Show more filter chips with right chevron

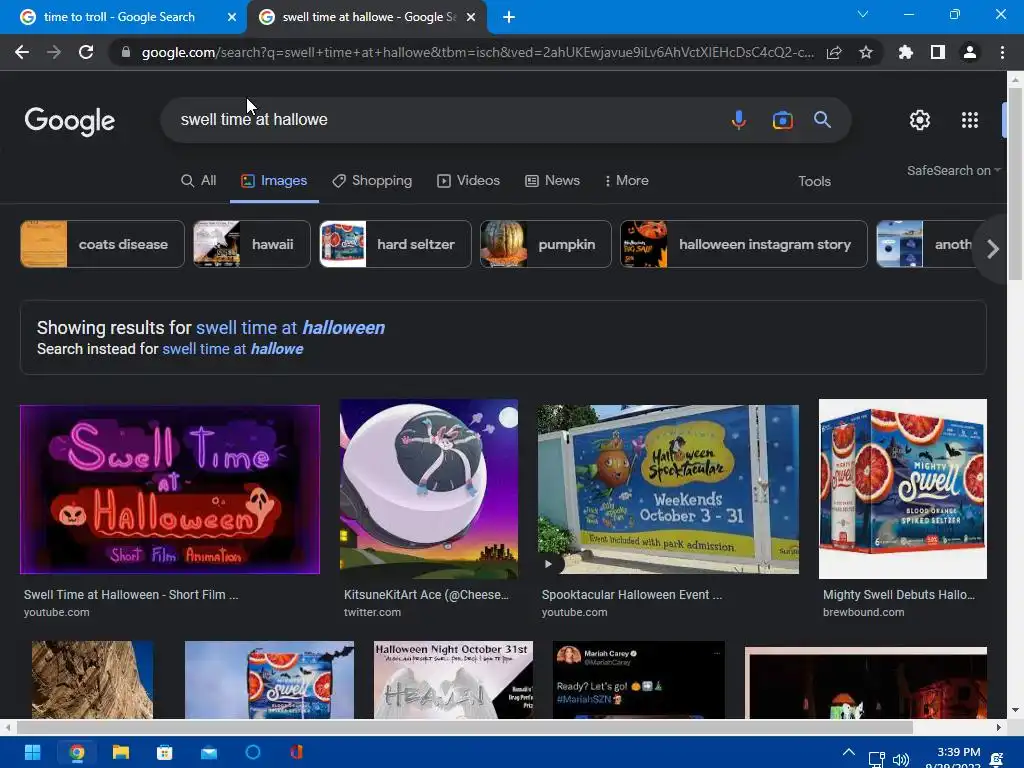pyautogui.click(x=993, y=248)
